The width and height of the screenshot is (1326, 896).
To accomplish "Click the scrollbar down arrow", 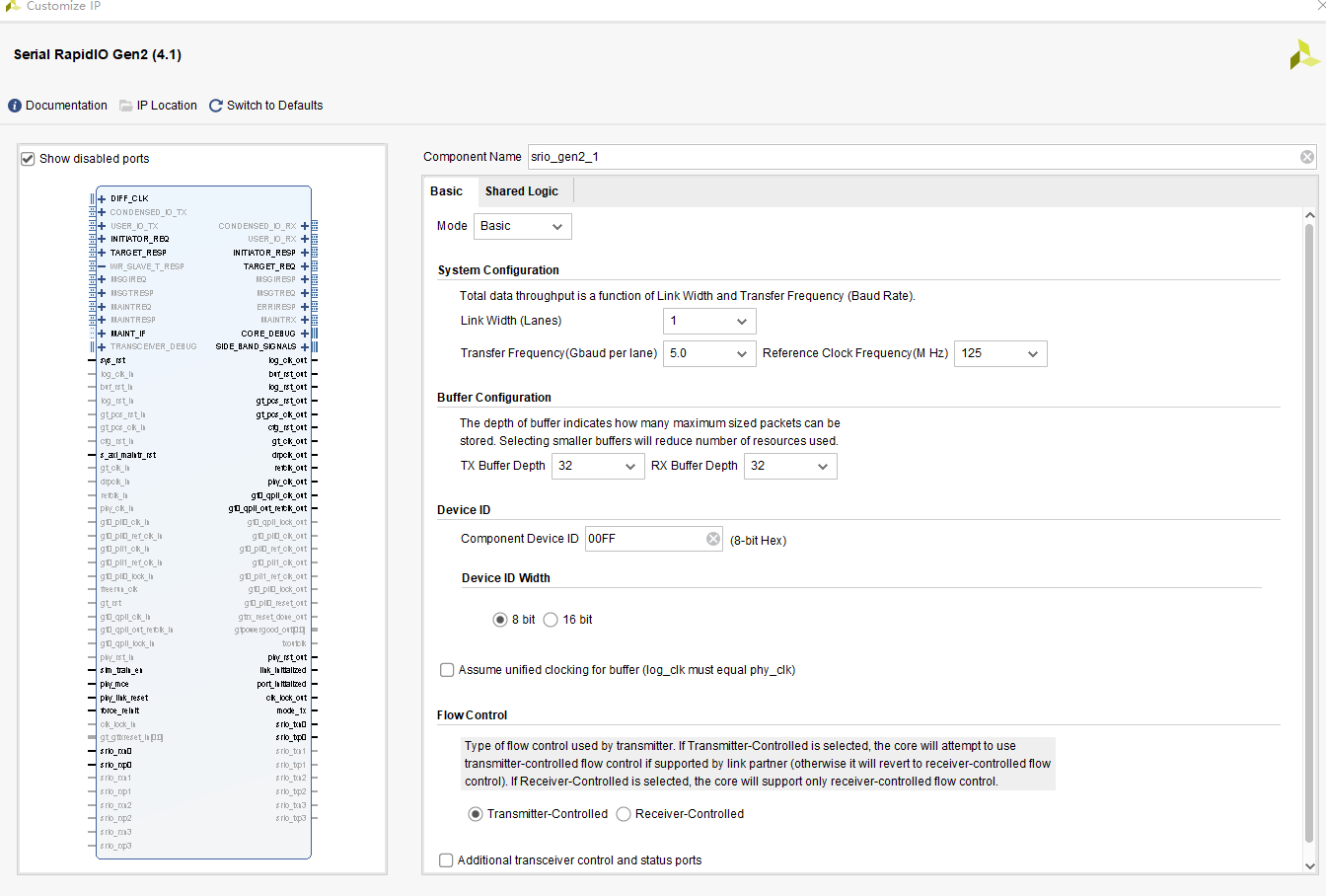I will [1309, 865].
